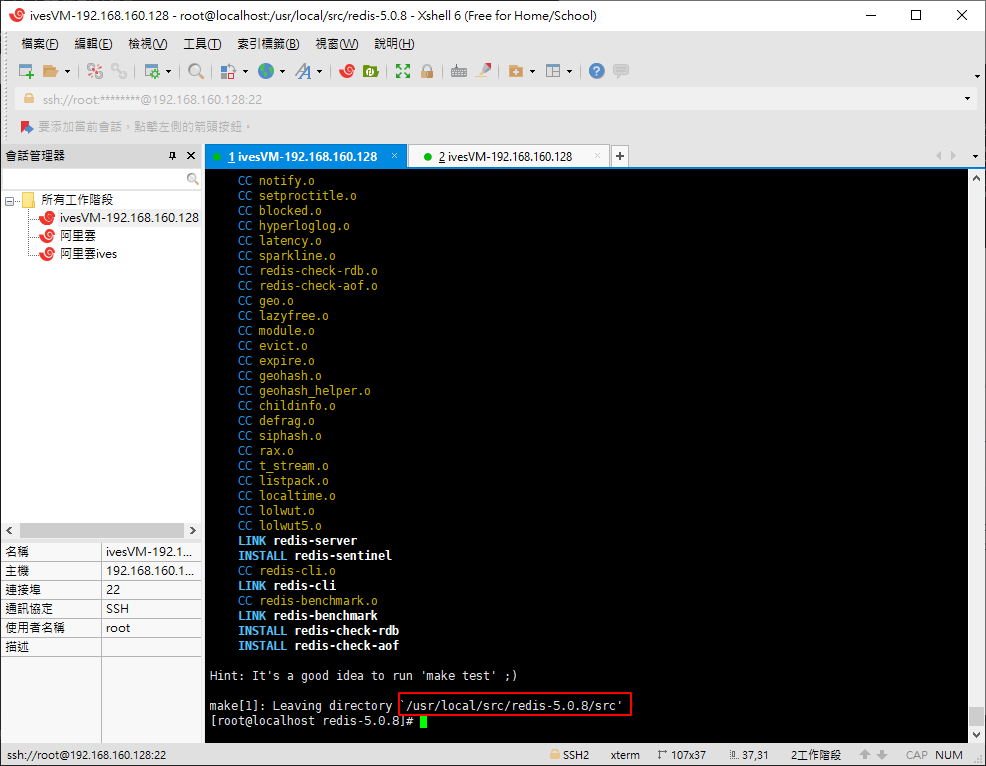Open the sessions folder icon
The height and width of the screenshot is (766, 986).
(x=50, y=71)
